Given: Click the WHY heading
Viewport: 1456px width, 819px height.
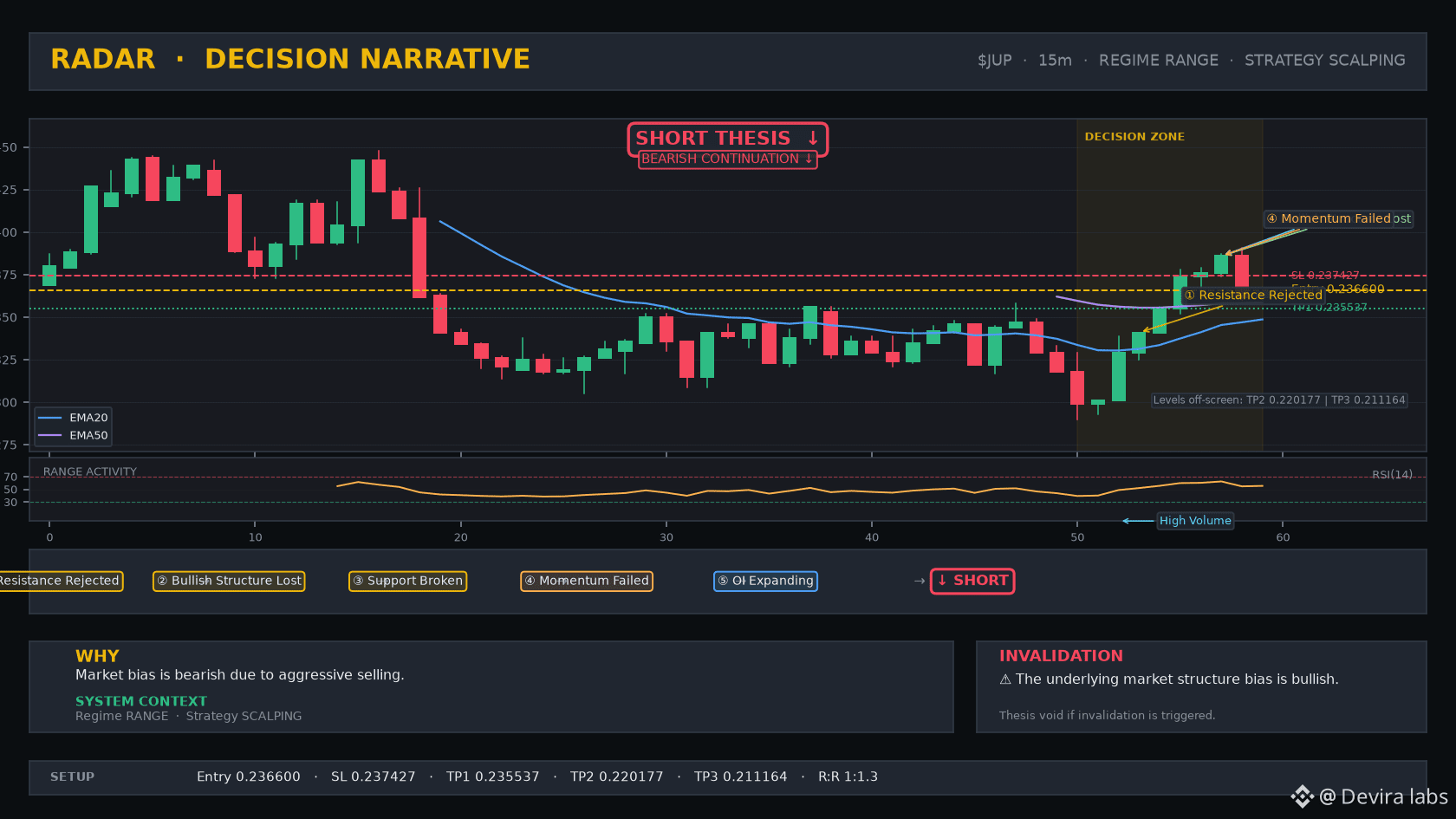Looking at the screenshot, I should click(x=97, y=656).
